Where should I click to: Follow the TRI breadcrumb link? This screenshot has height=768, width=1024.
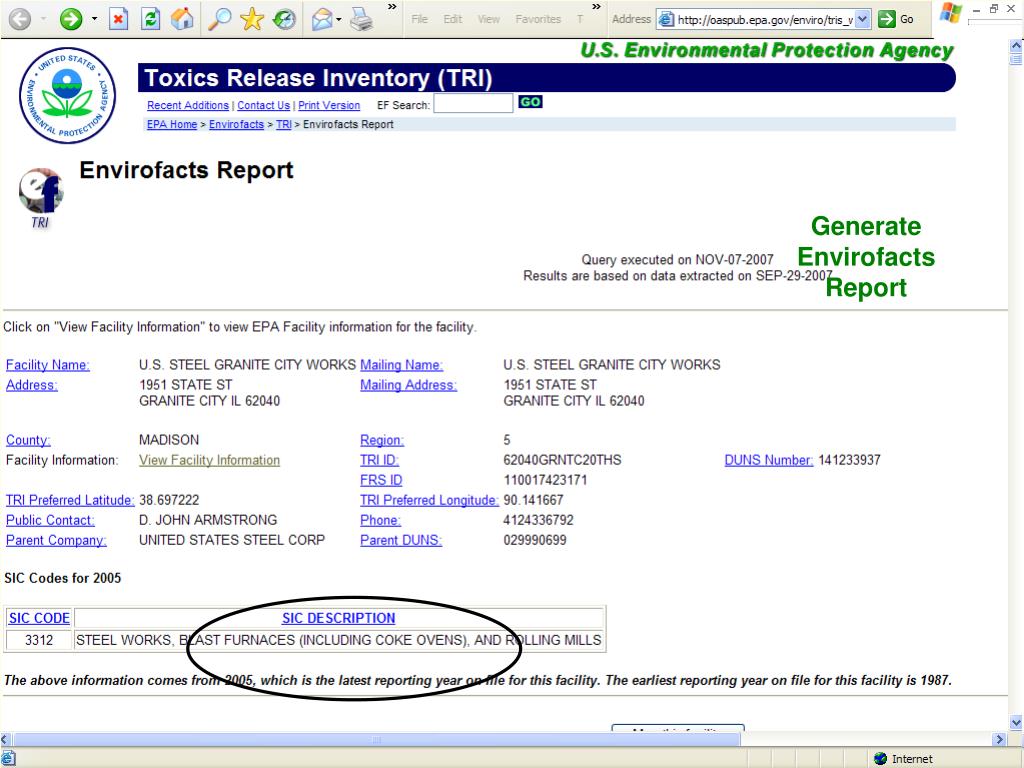pyautogui.click(x=283, y=124)
